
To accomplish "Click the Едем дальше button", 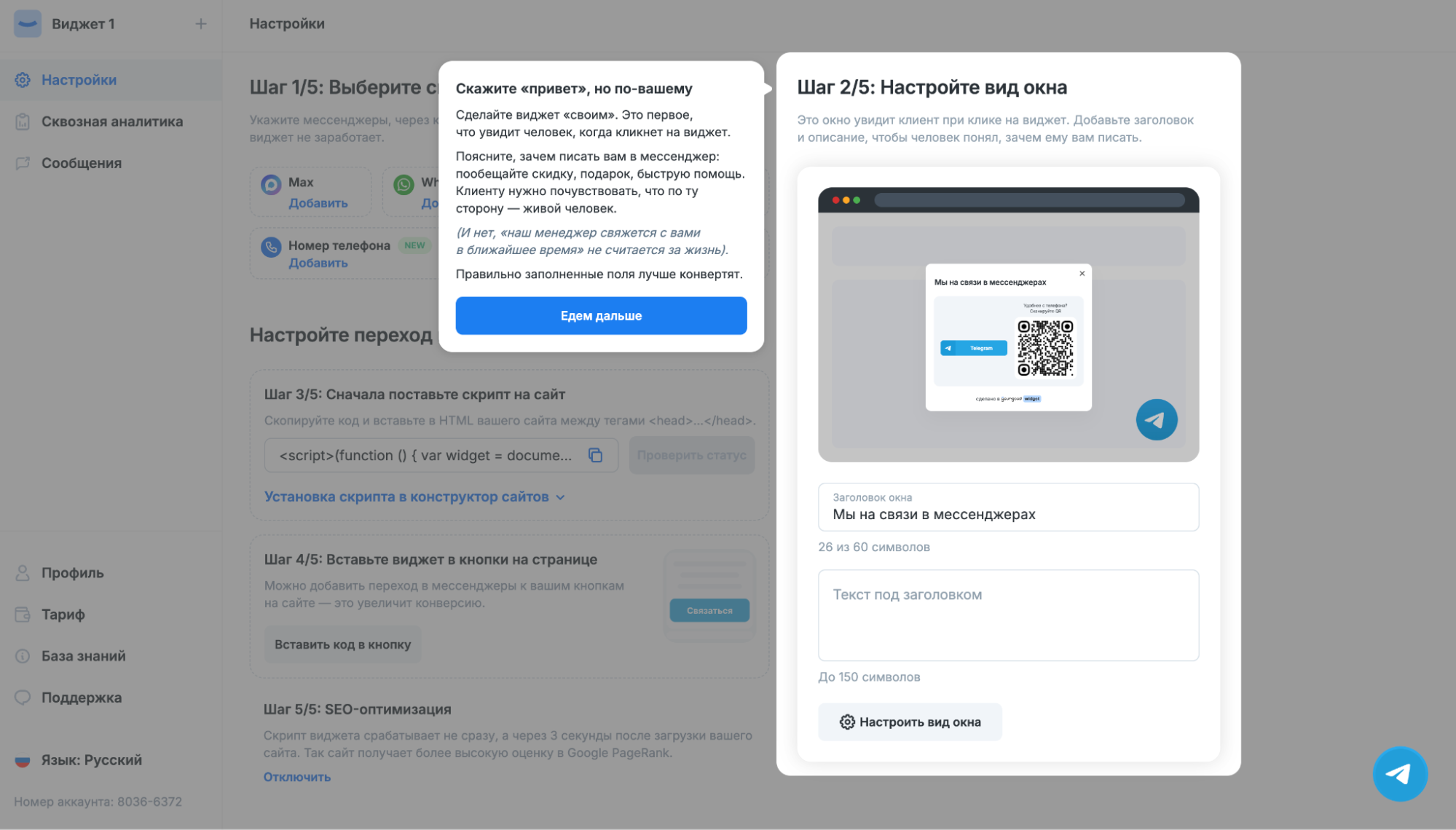I will pyautogui.click(x=601, y=315).
